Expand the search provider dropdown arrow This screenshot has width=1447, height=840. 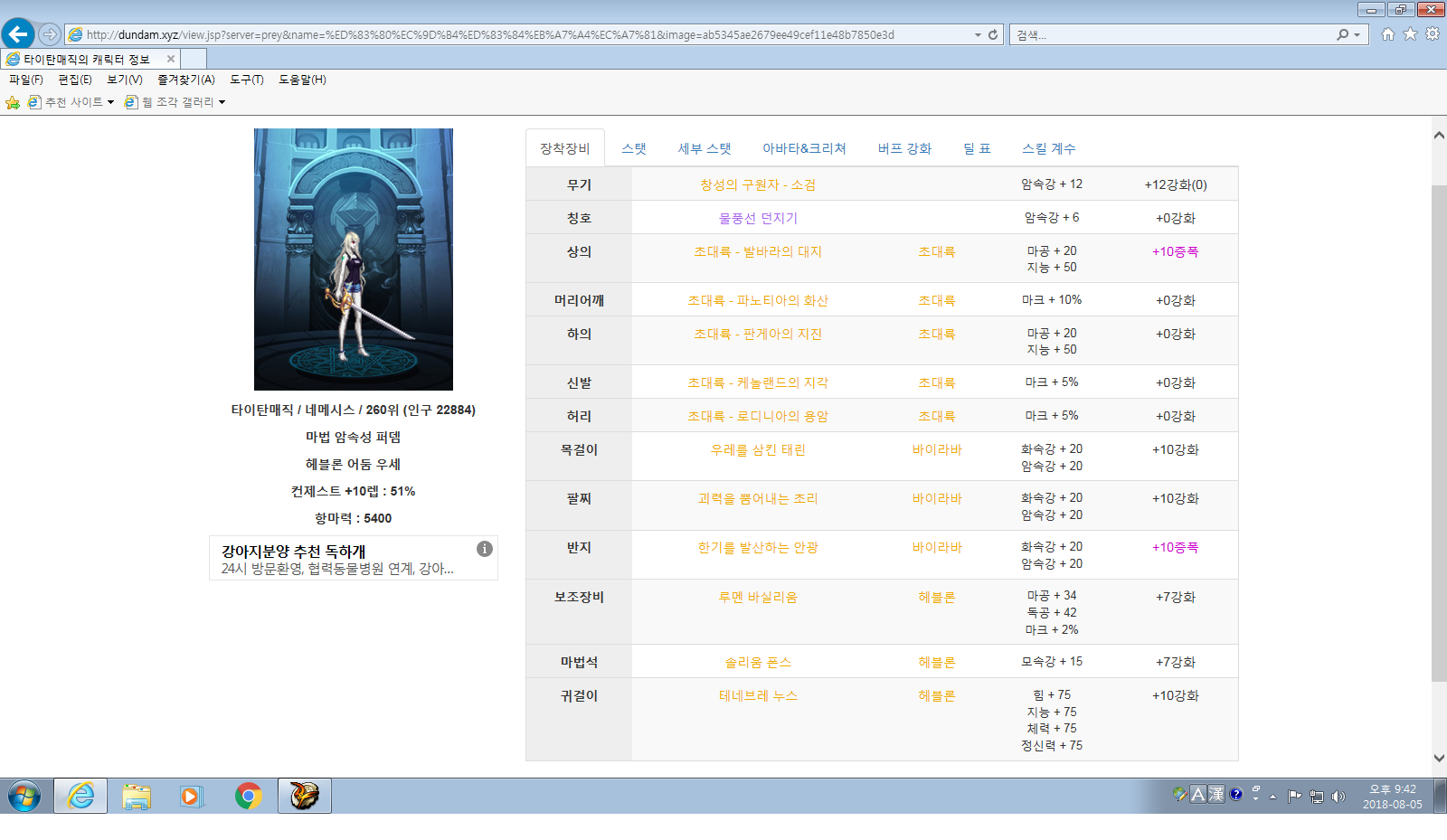(1357, 34)
